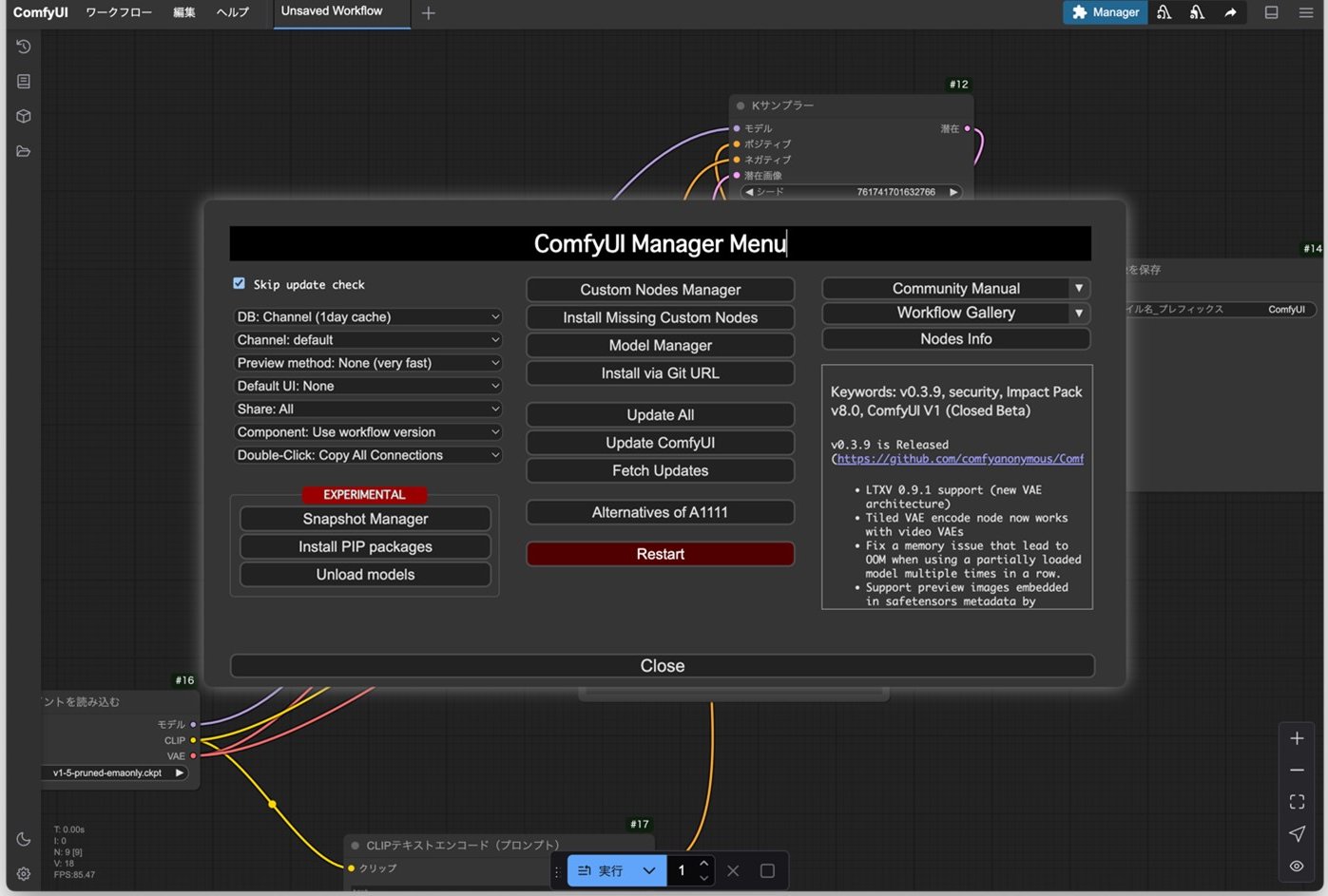Increment the batch count stepper up arrow

[x=703, y=863]
